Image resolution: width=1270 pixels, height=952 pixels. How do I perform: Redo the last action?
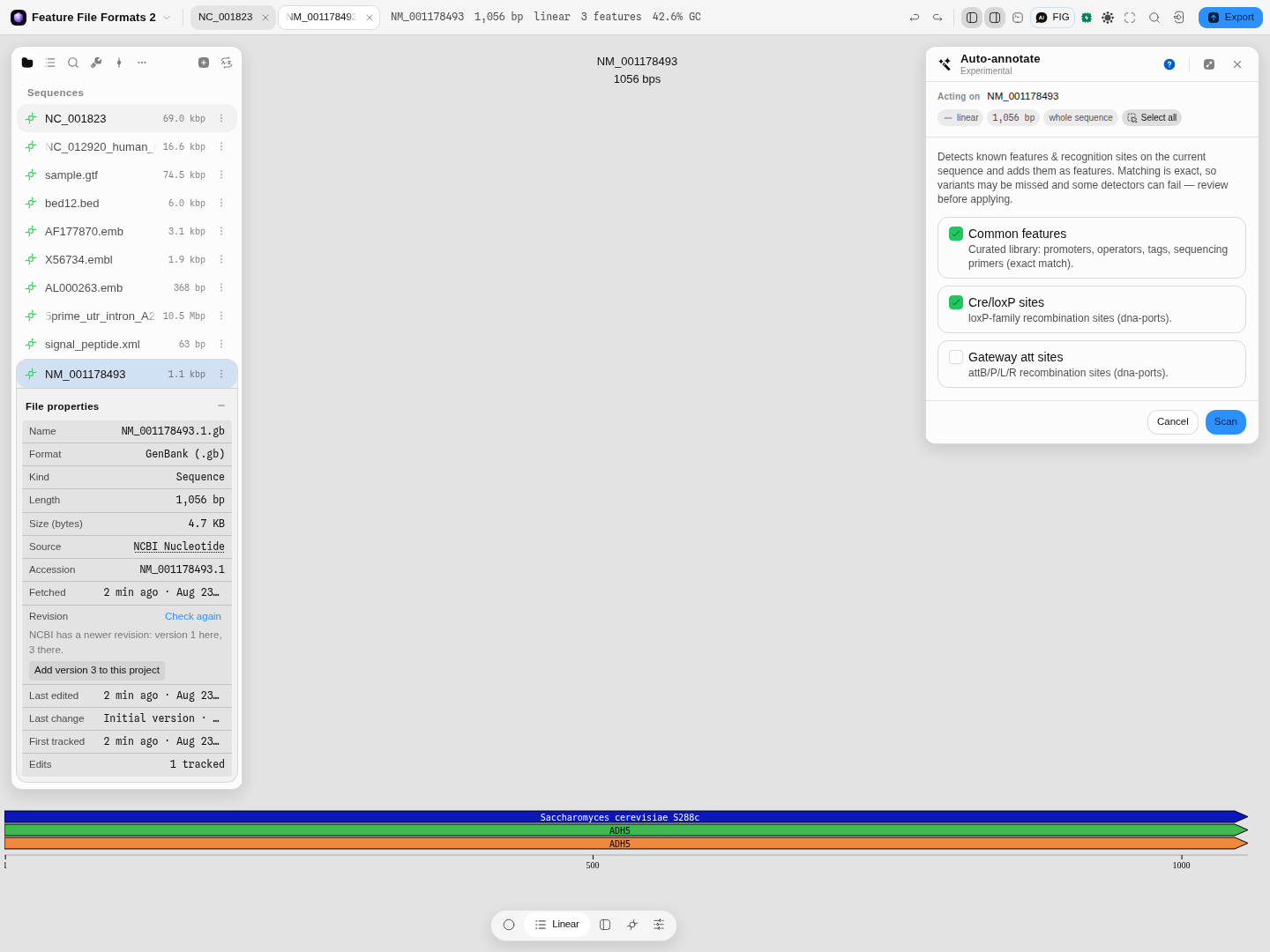click(938, 18)
